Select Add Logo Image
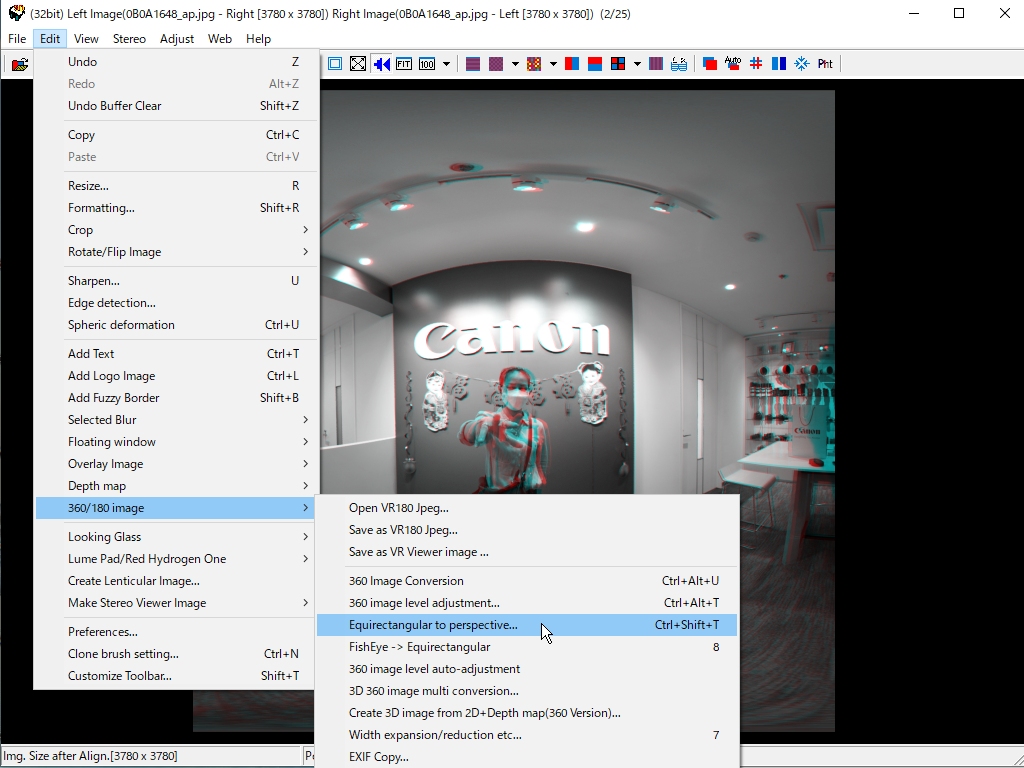 click(x=176, y=376)
